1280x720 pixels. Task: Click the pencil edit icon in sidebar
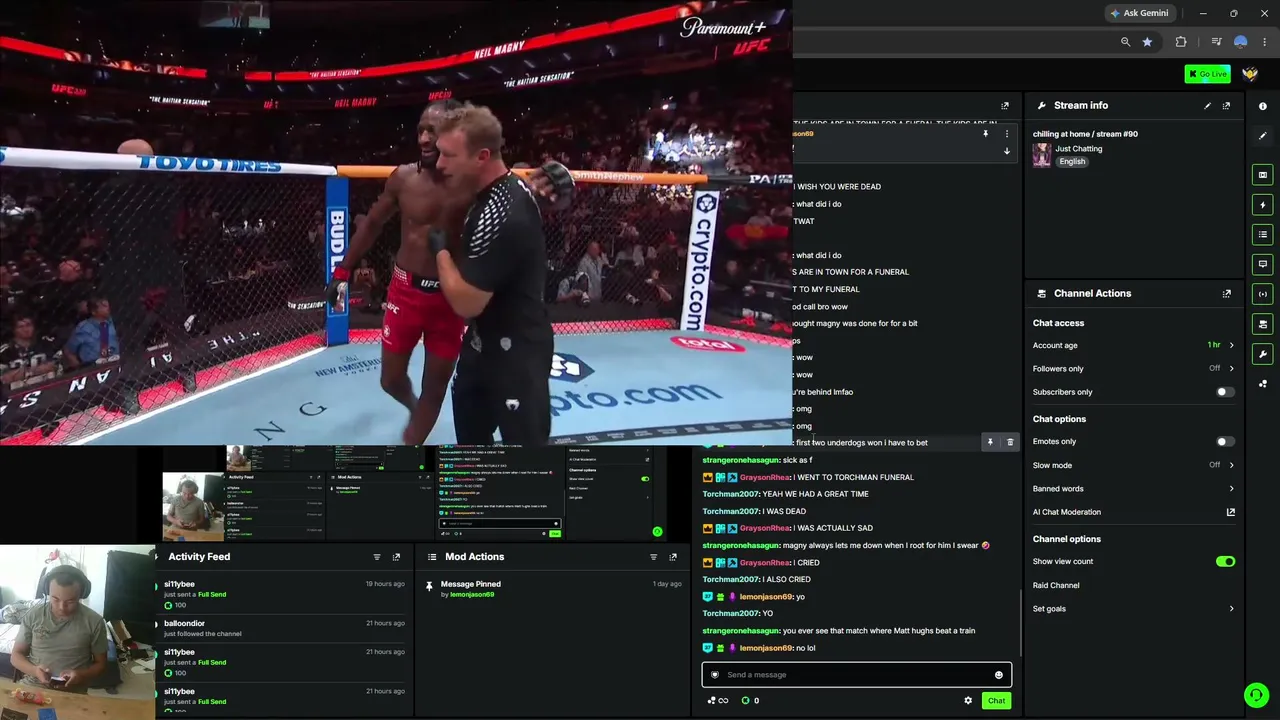1263,136
